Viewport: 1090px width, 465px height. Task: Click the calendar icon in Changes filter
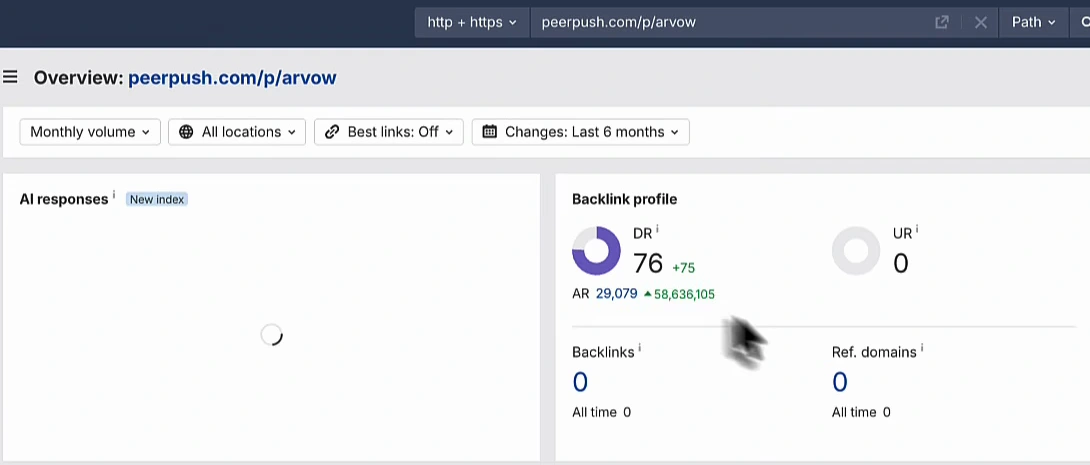[489, 131]
